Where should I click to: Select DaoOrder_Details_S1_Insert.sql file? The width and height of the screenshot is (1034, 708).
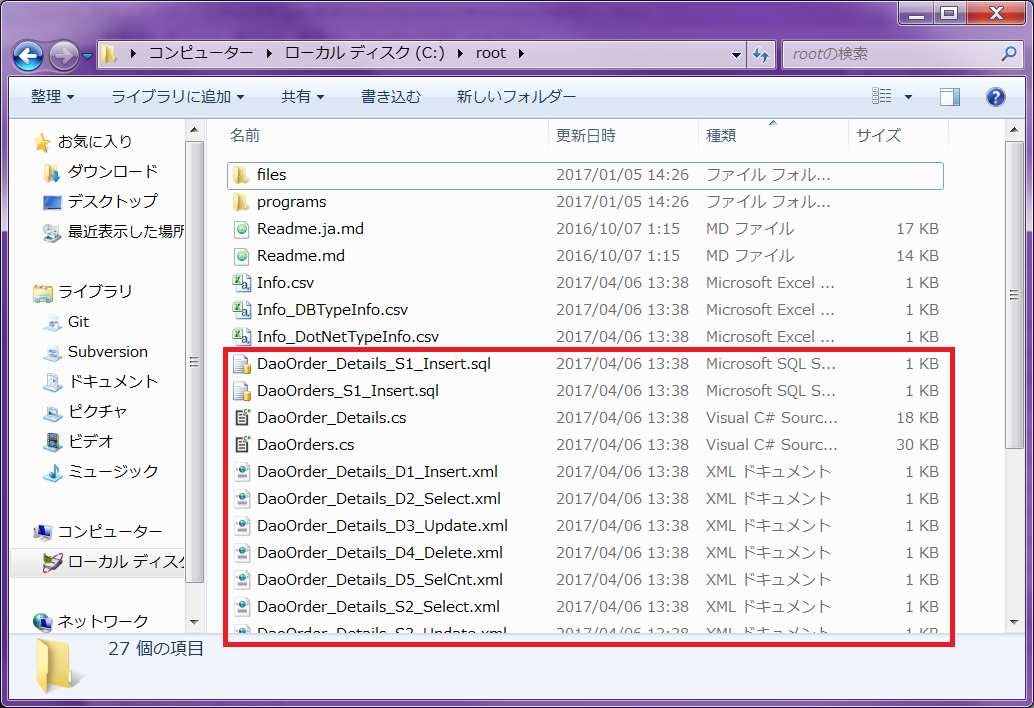373,364
